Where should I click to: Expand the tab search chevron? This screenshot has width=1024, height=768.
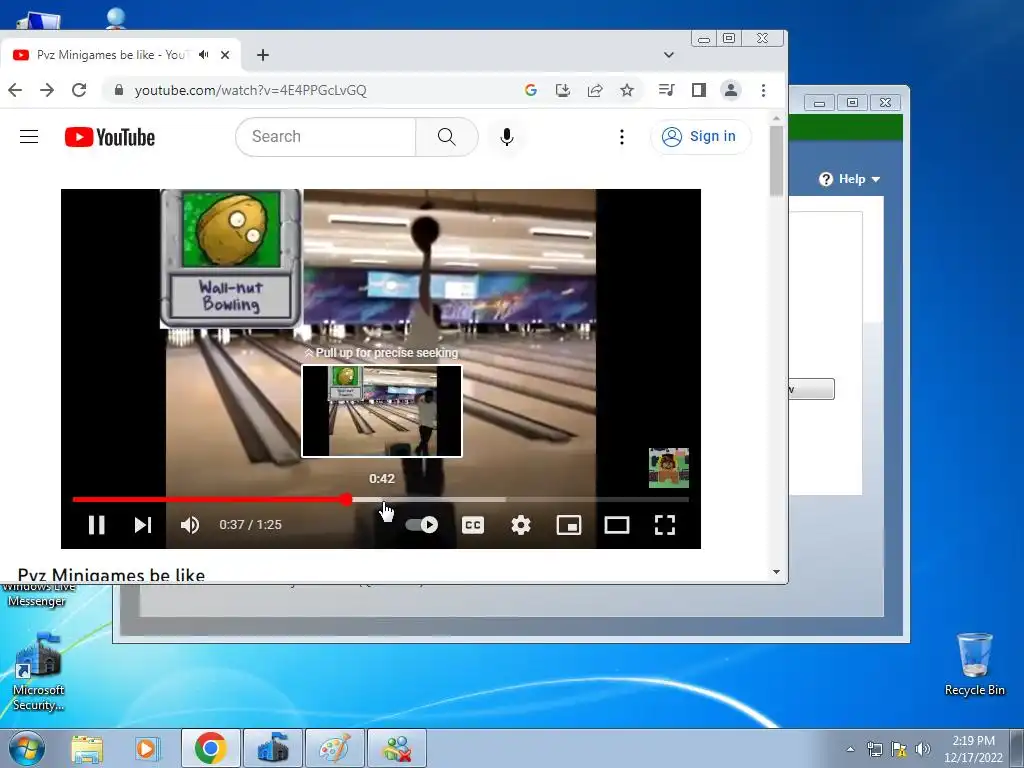pyautogui.click(x=669, y=55)
